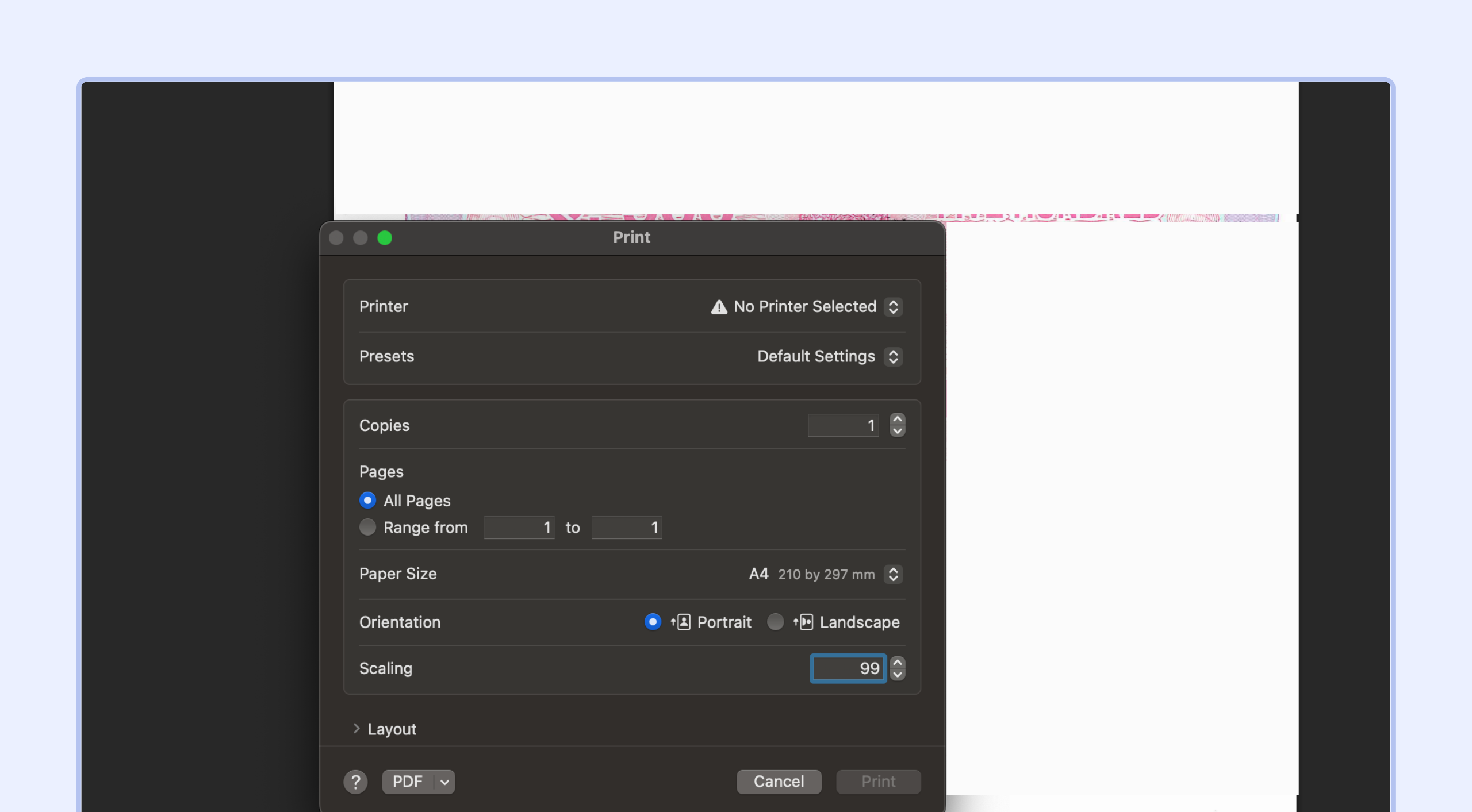This screenshot has width=1472, height=812.
Task: Decrease the Scaling stepper value
Action: pyautogui.click(x=897, y=674)
